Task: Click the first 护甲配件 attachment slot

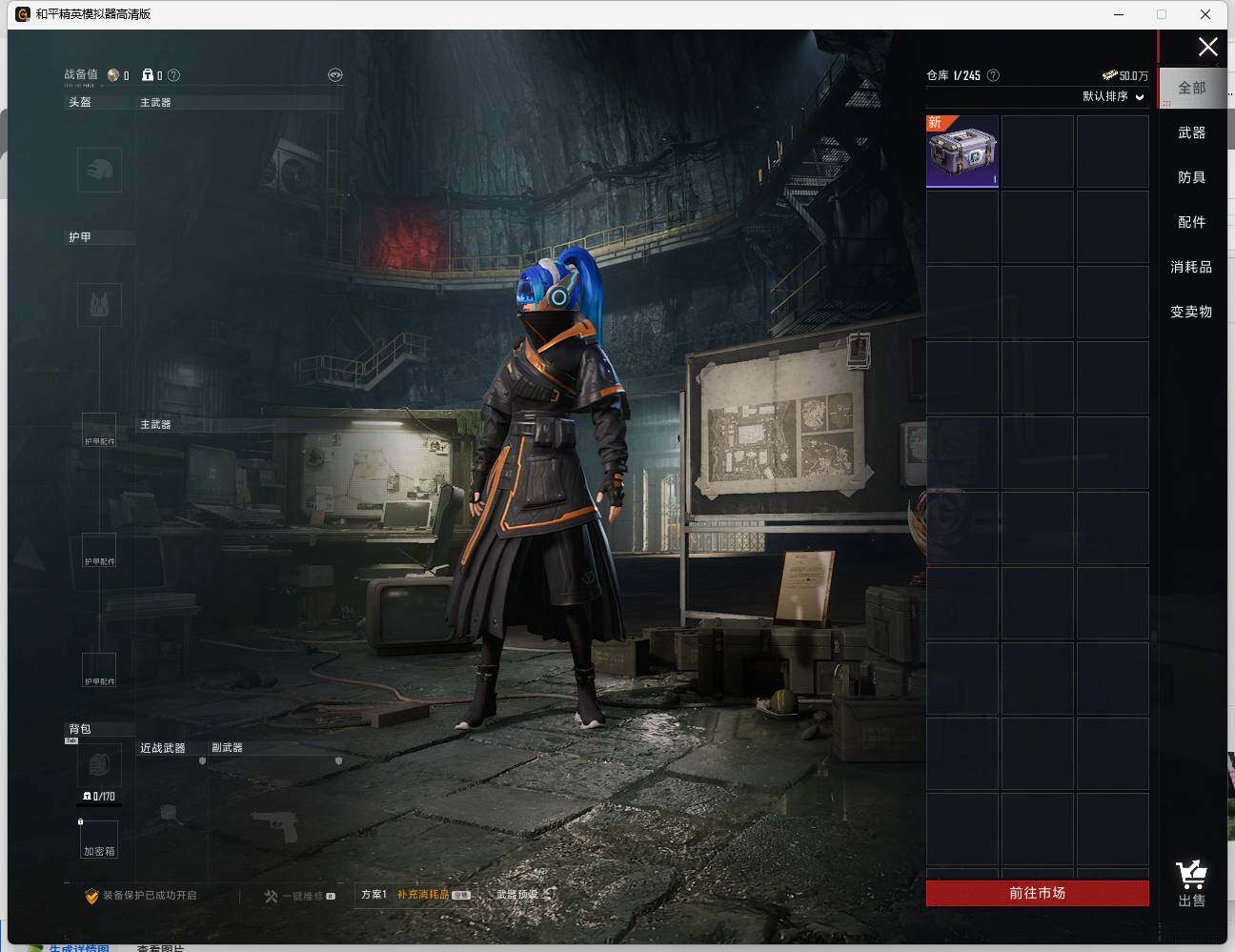Action: (99, 430)
